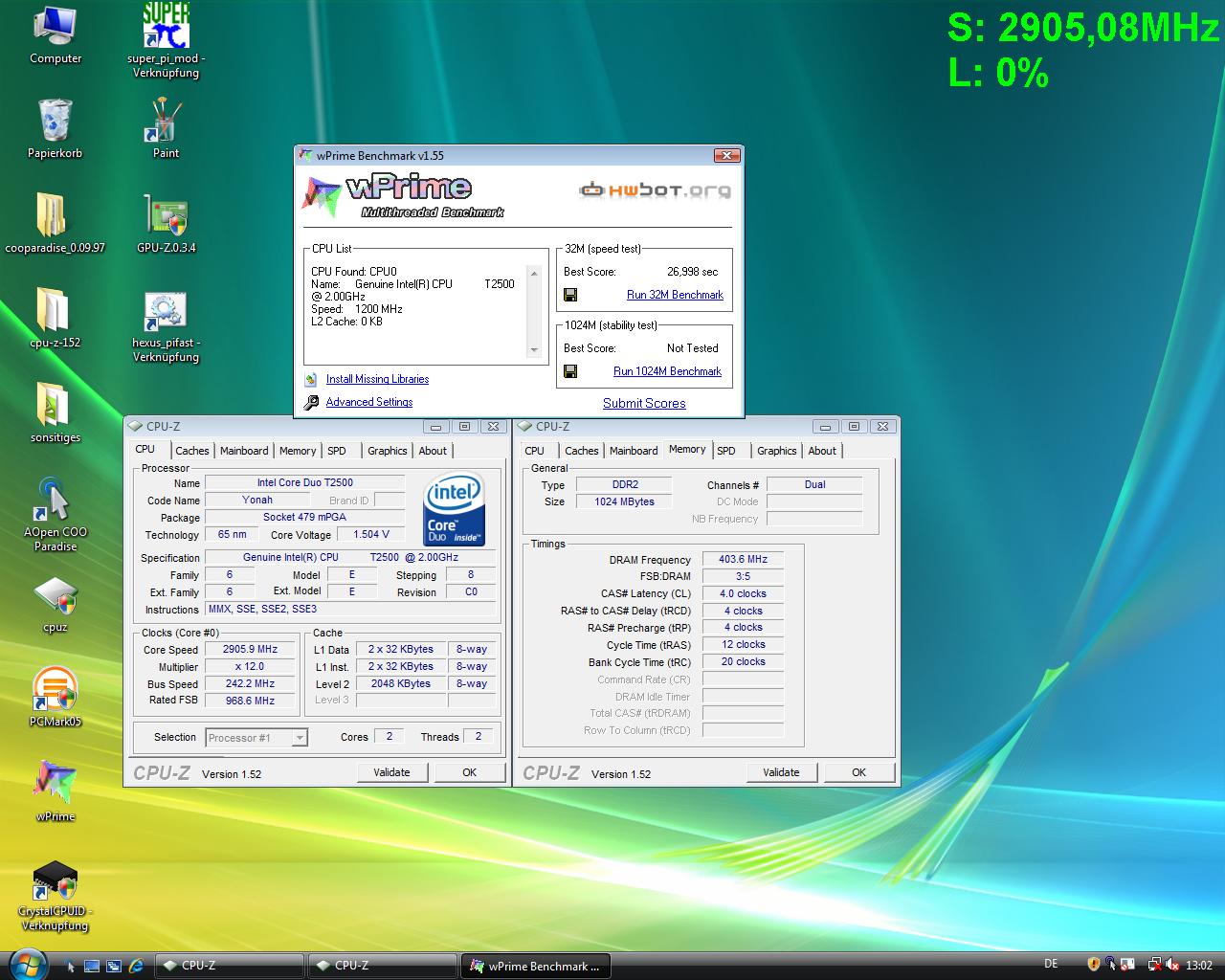The width and height of the screenshot is (1225, 980).
Task: Click Validate in right CPU-Z window
Action: coord(781,772)
